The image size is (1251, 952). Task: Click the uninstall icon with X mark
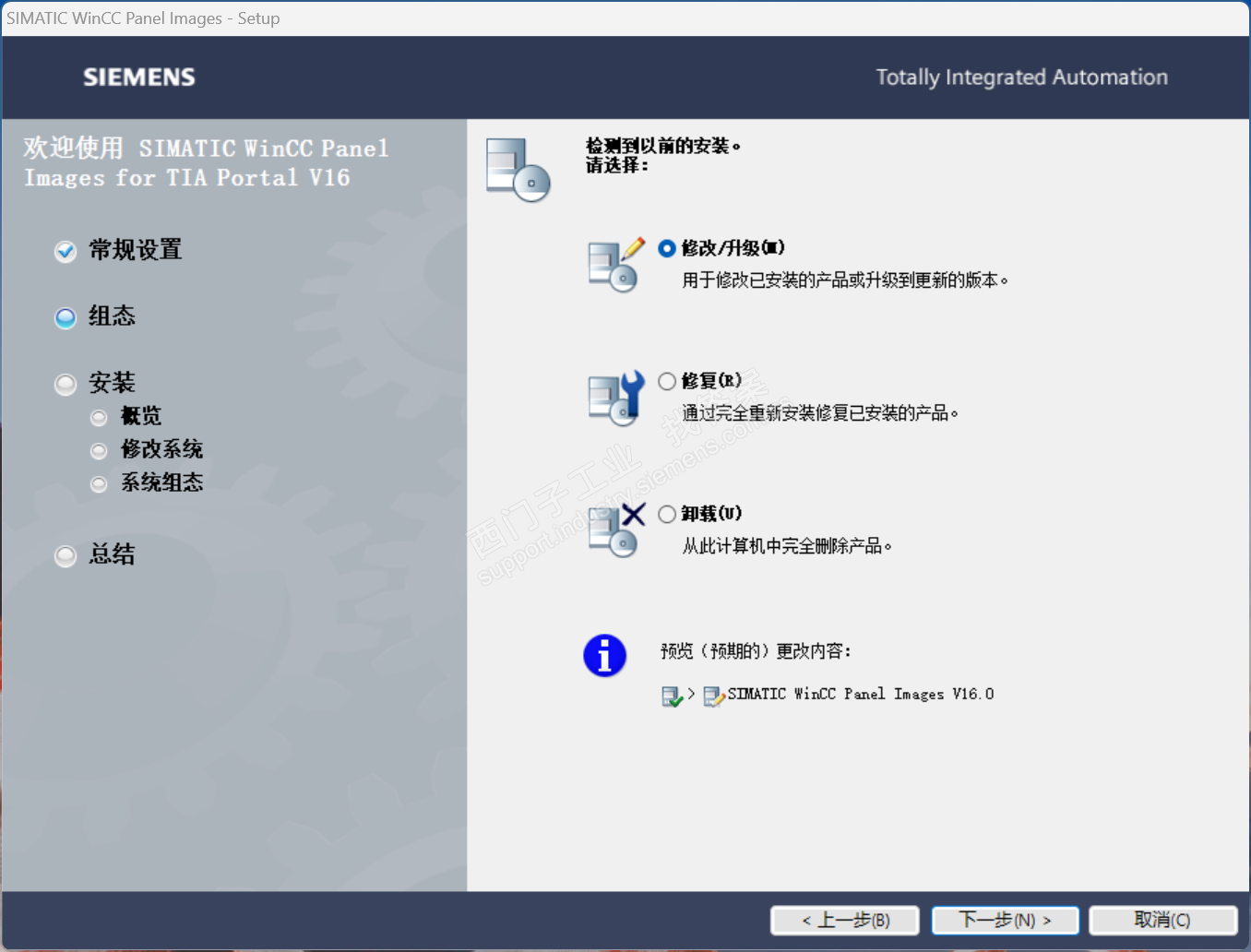pos(616,530)
